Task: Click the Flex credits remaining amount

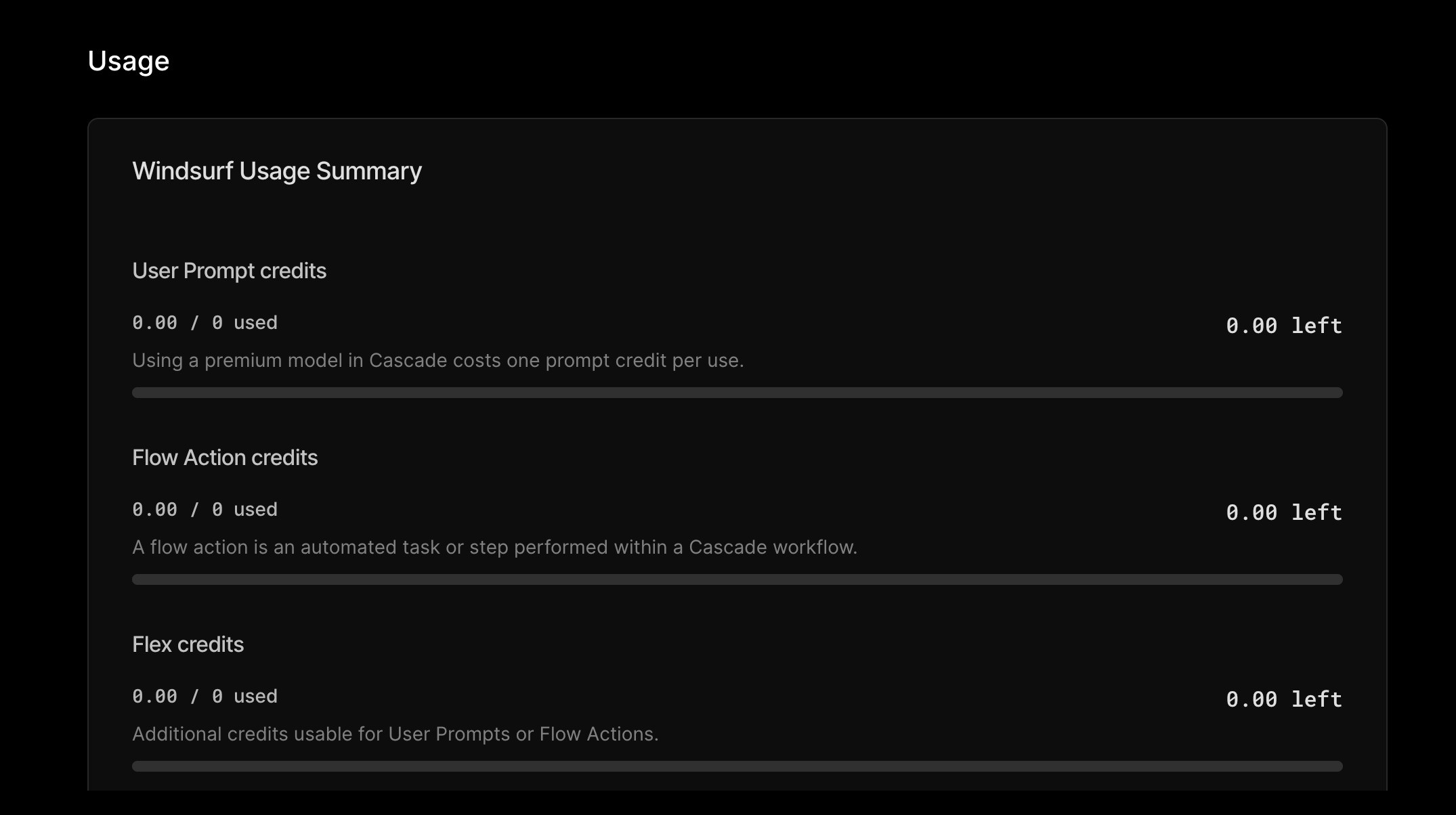Action: pos(1283,699)
